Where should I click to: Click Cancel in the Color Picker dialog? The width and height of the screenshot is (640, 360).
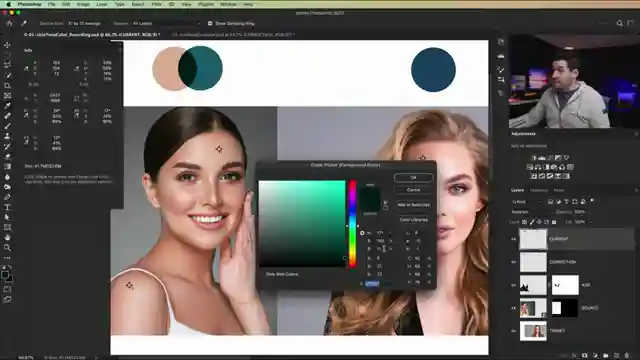(x=413, y=190)
